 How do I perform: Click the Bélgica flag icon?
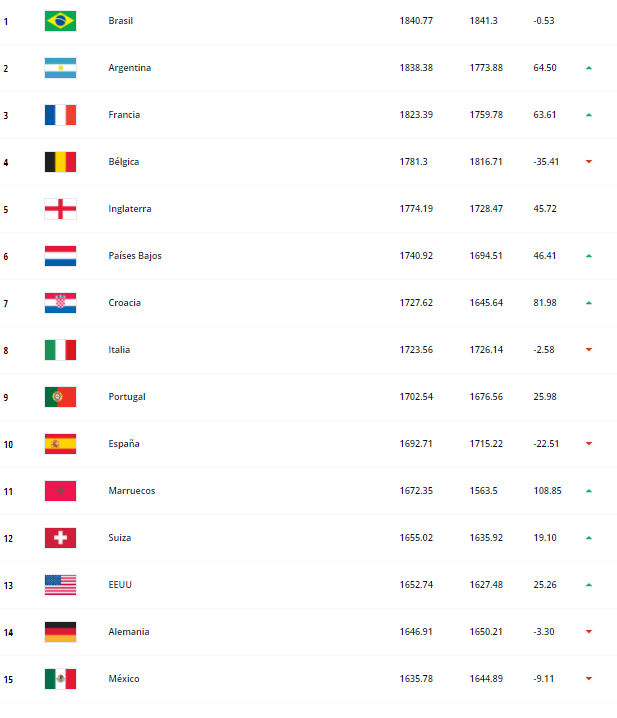click(60, 162)
